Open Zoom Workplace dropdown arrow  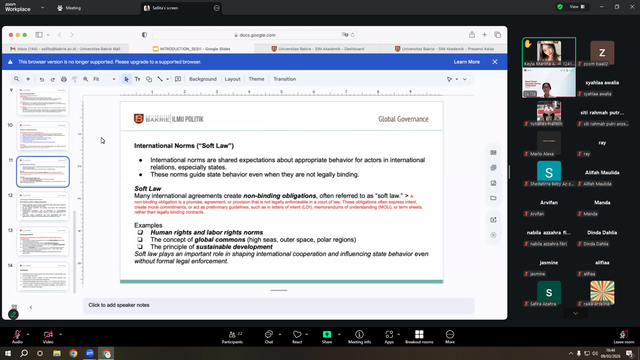tap(42, 7)
